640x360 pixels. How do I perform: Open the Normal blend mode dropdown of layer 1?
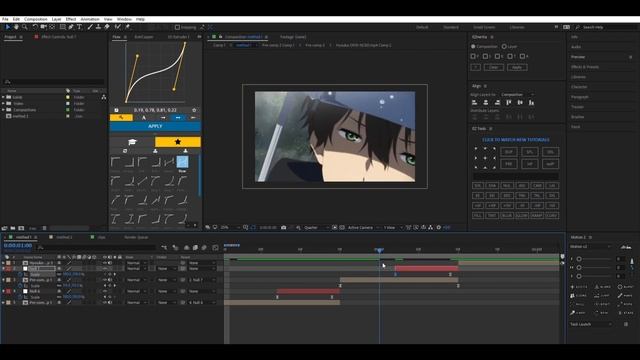pos(137,263)
